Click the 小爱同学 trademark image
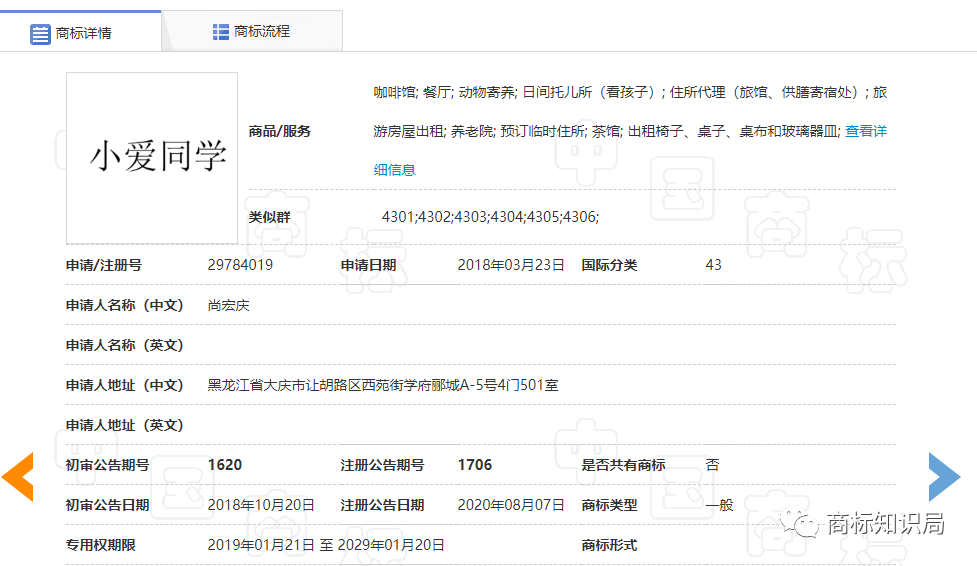The image size is (977, 566). coord(152,158)
